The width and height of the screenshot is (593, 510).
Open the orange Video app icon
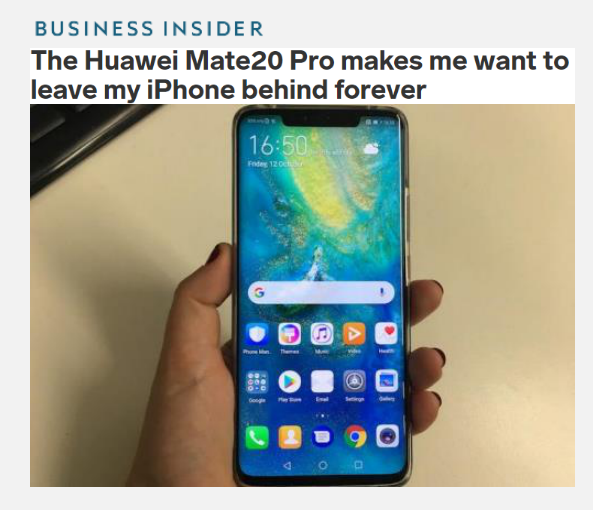354,334
